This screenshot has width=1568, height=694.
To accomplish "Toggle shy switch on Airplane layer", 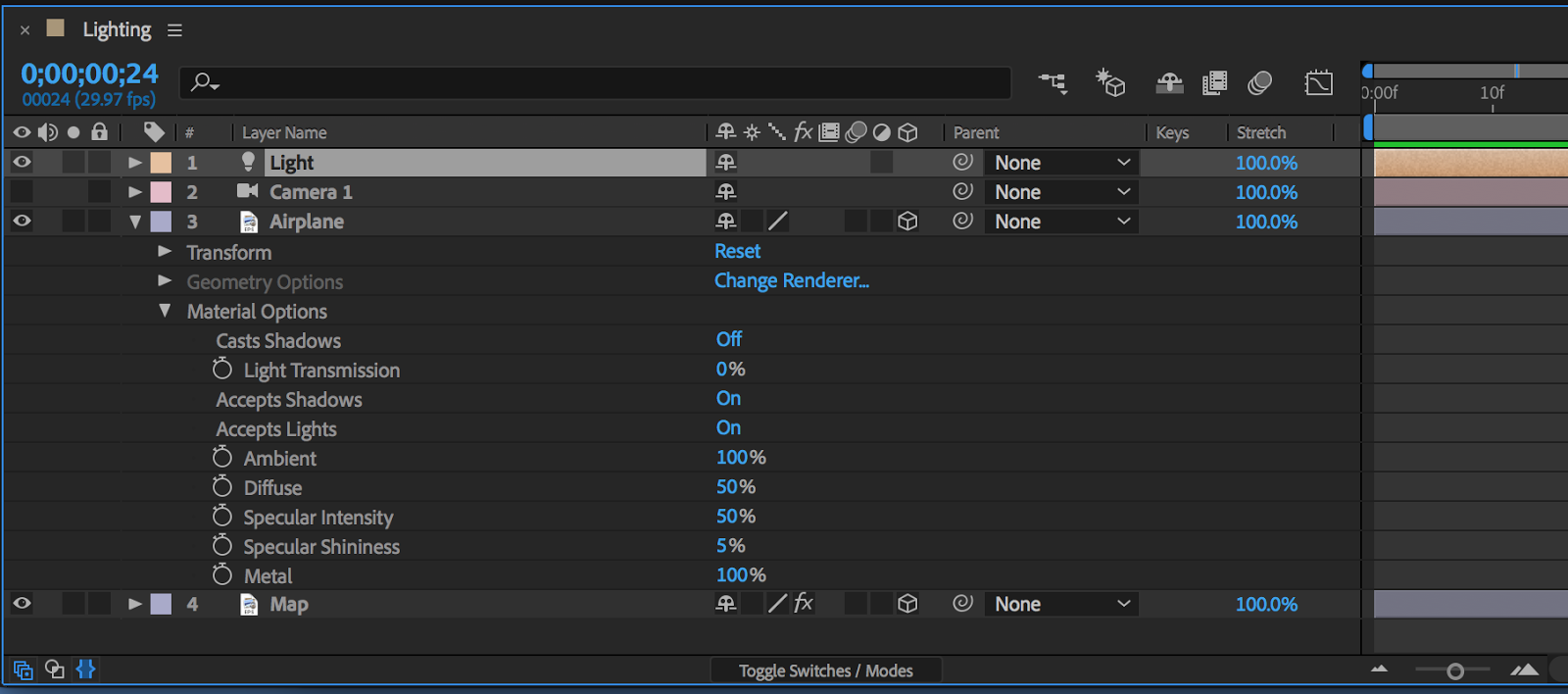I will pos(726,222).
